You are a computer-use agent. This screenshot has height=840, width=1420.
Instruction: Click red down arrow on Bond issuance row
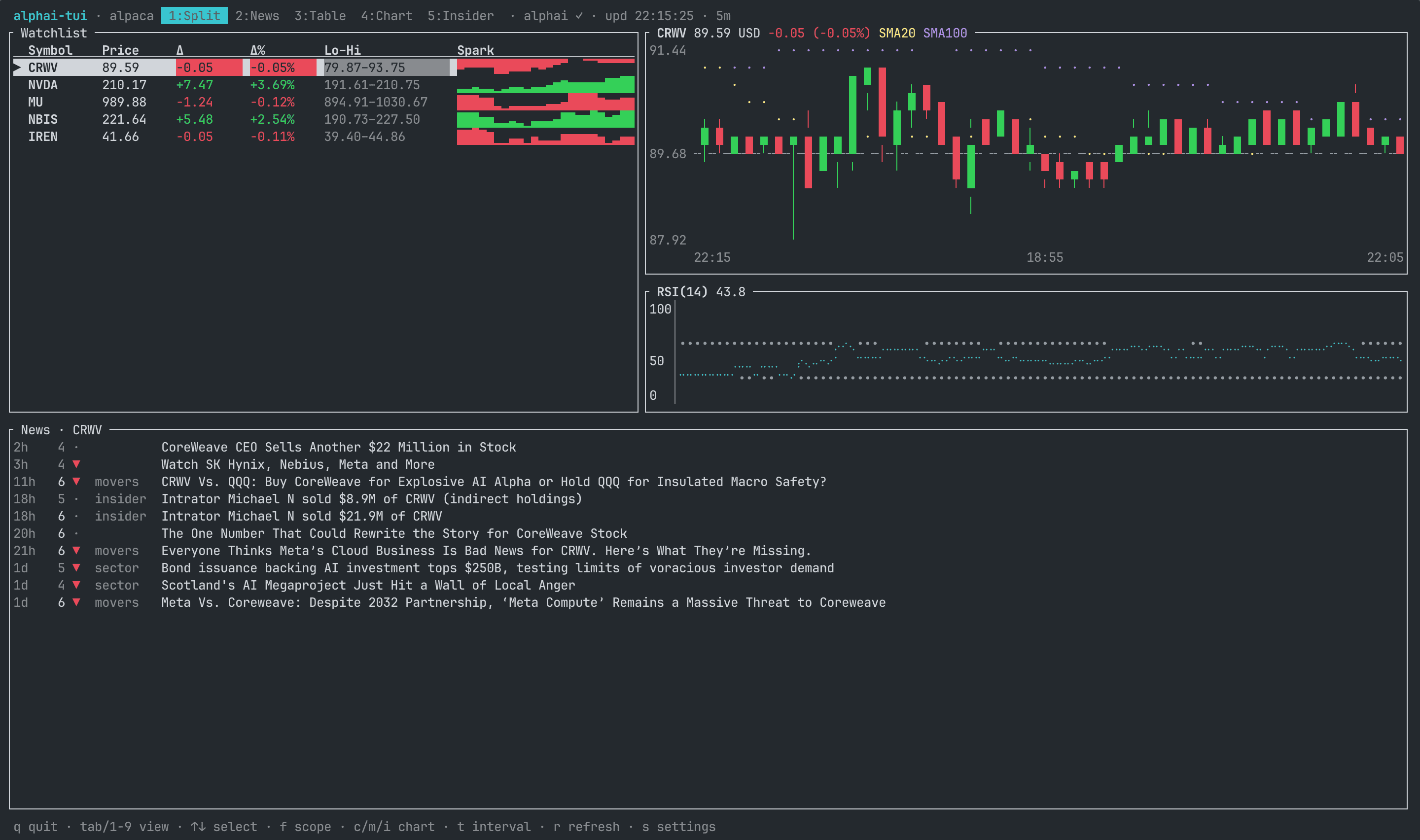[x=76, y=568]
